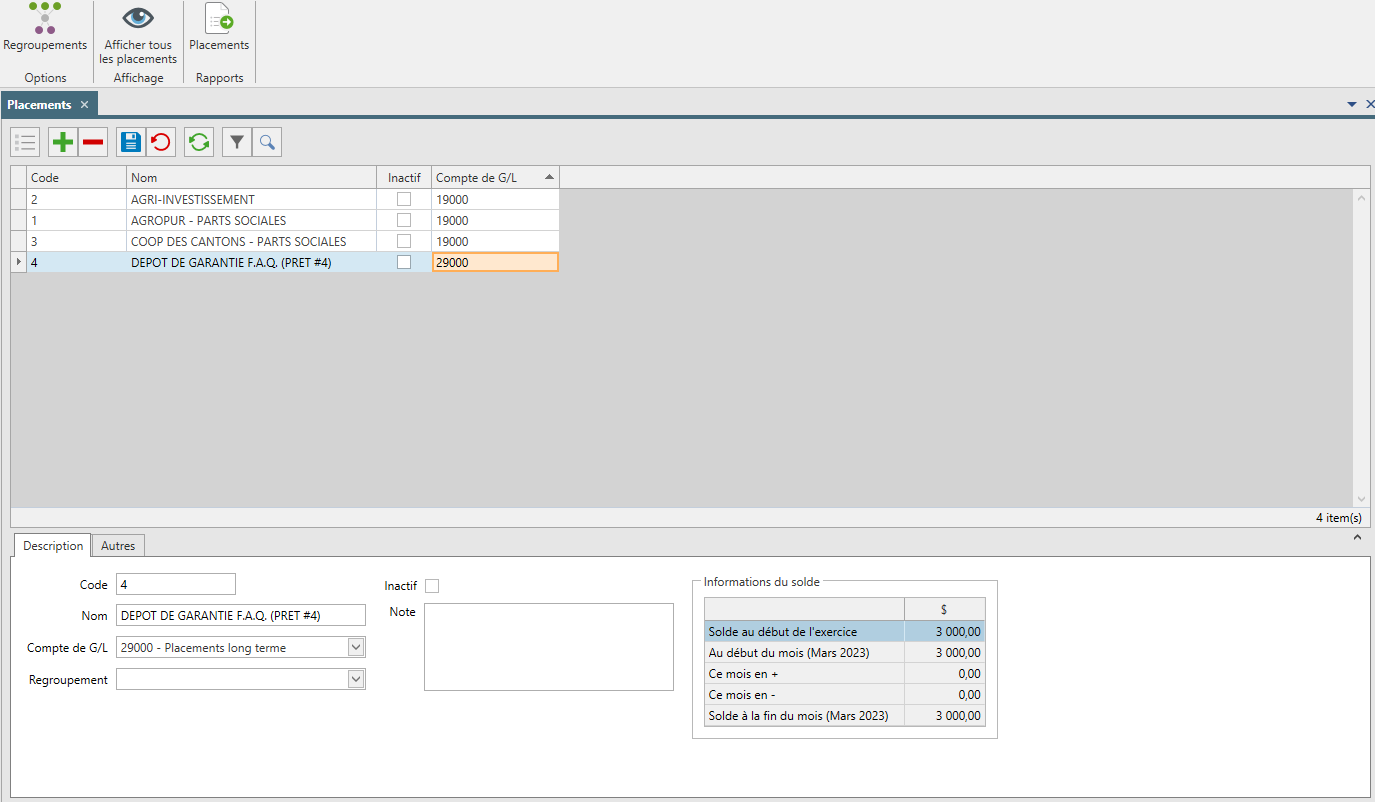
Task: Toggle Inactif checkbox for DEPOT DE GARANTIE row
Action: [x=404, y=262]
